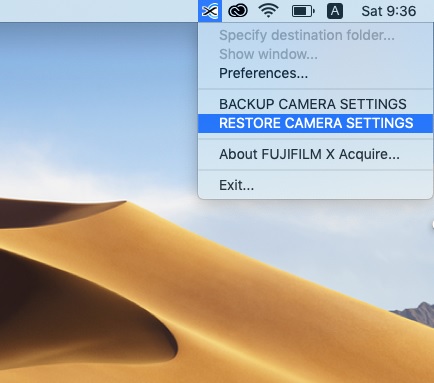Image resolution: width=434 pixels, height=383 pixels.
Task: Check the battery status icon
Action: (303, 11)
